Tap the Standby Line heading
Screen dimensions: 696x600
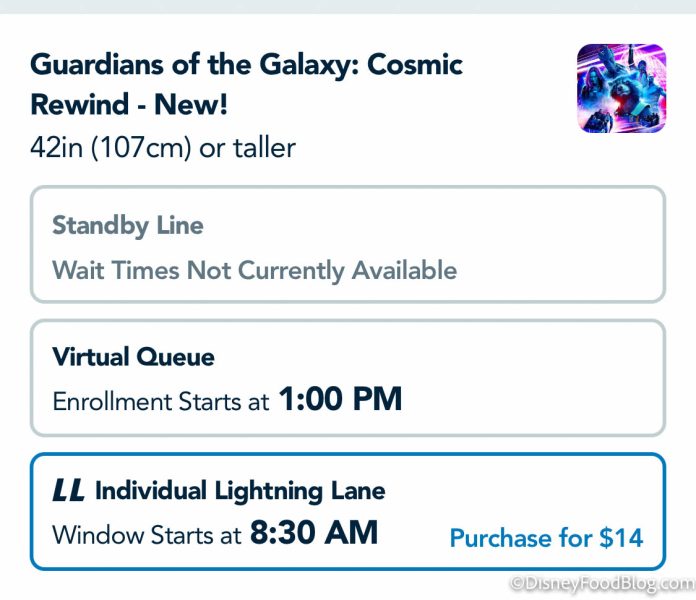(x=127, y=225)
